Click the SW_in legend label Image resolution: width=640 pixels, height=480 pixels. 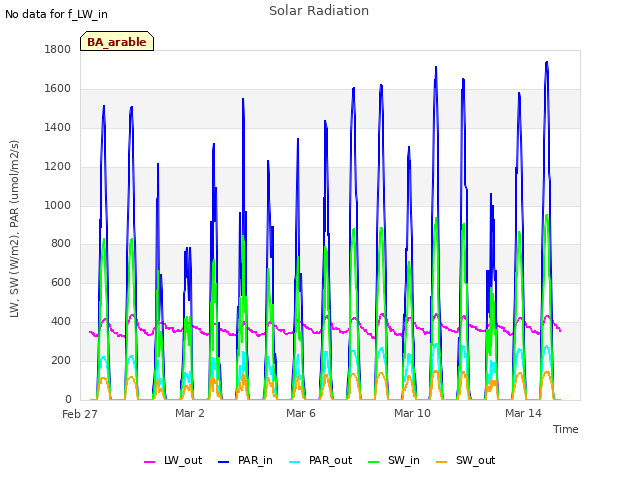pos(404,460)
